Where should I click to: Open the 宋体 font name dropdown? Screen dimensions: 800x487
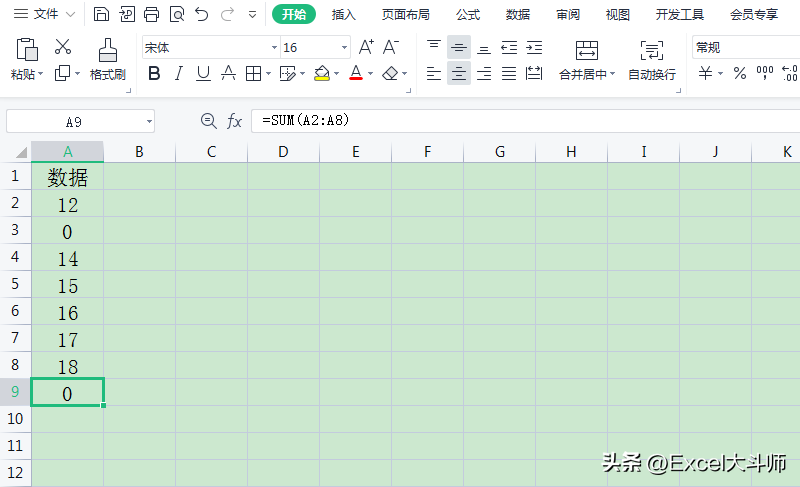(274, 47)
